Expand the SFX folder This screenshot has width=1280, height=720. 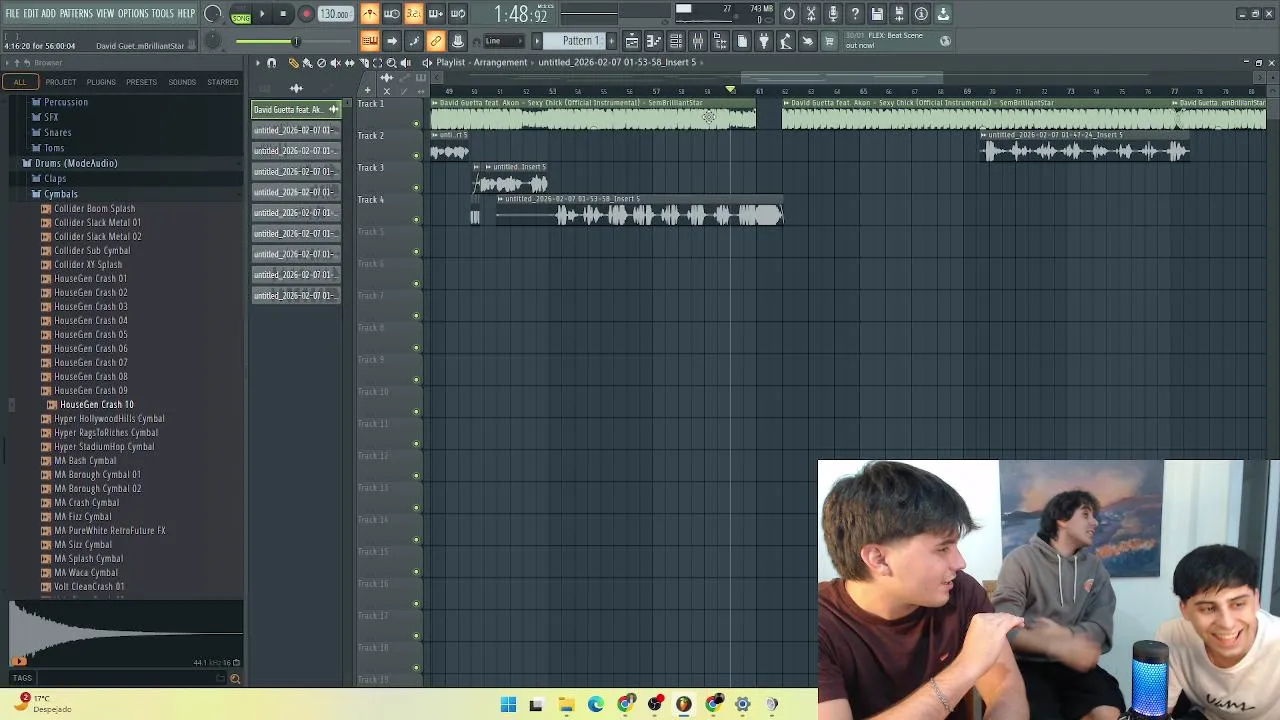pyautogui.click(x=51, y=117)
